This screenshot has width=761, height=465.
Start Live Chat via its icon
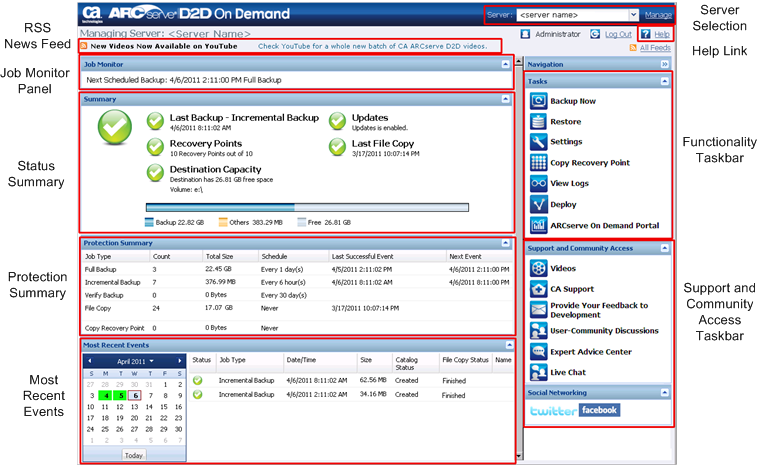click(538, 372)
